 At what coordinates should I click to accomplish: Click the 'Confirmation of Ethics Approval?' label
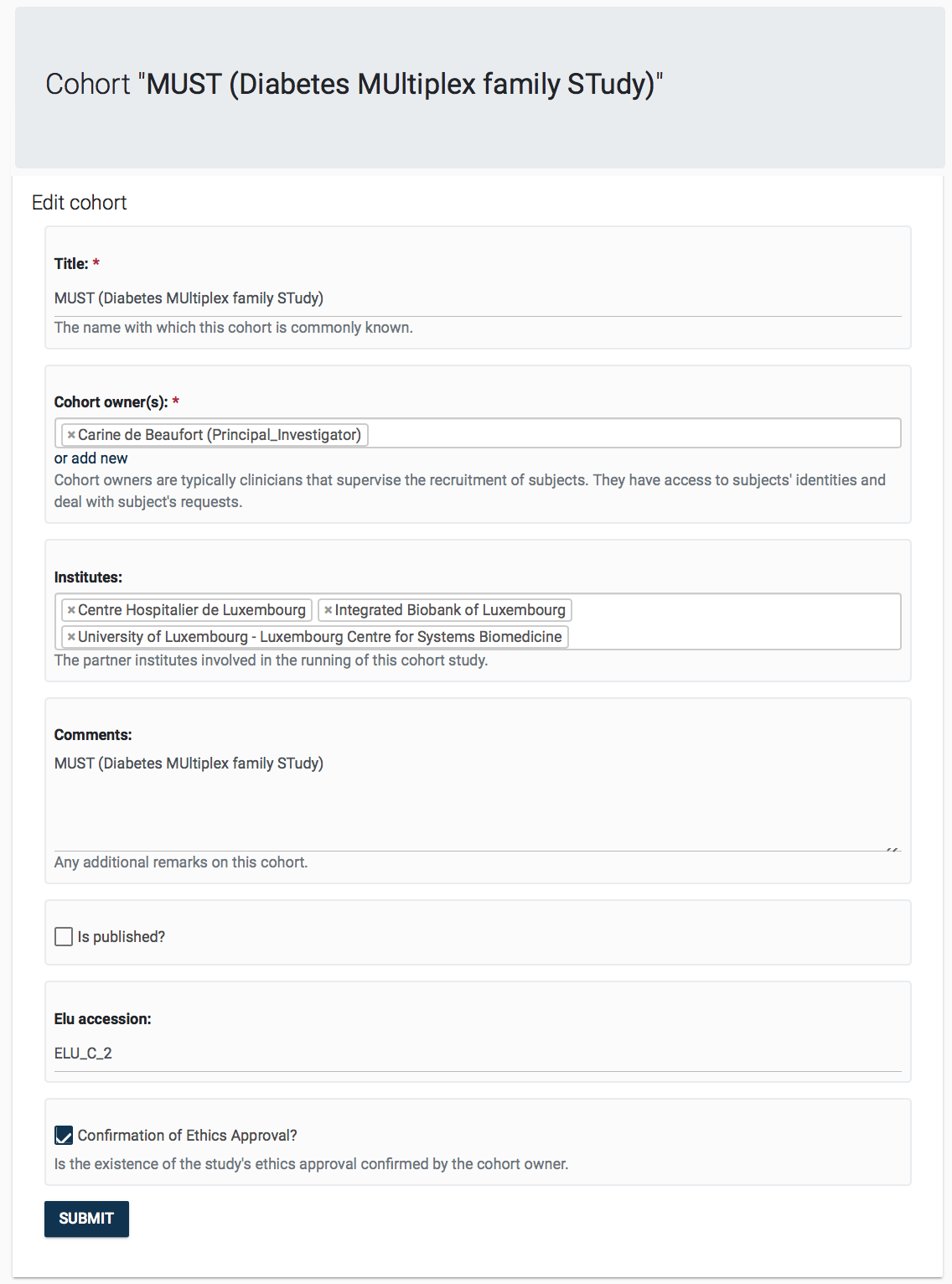click(x=188, y=1136)
